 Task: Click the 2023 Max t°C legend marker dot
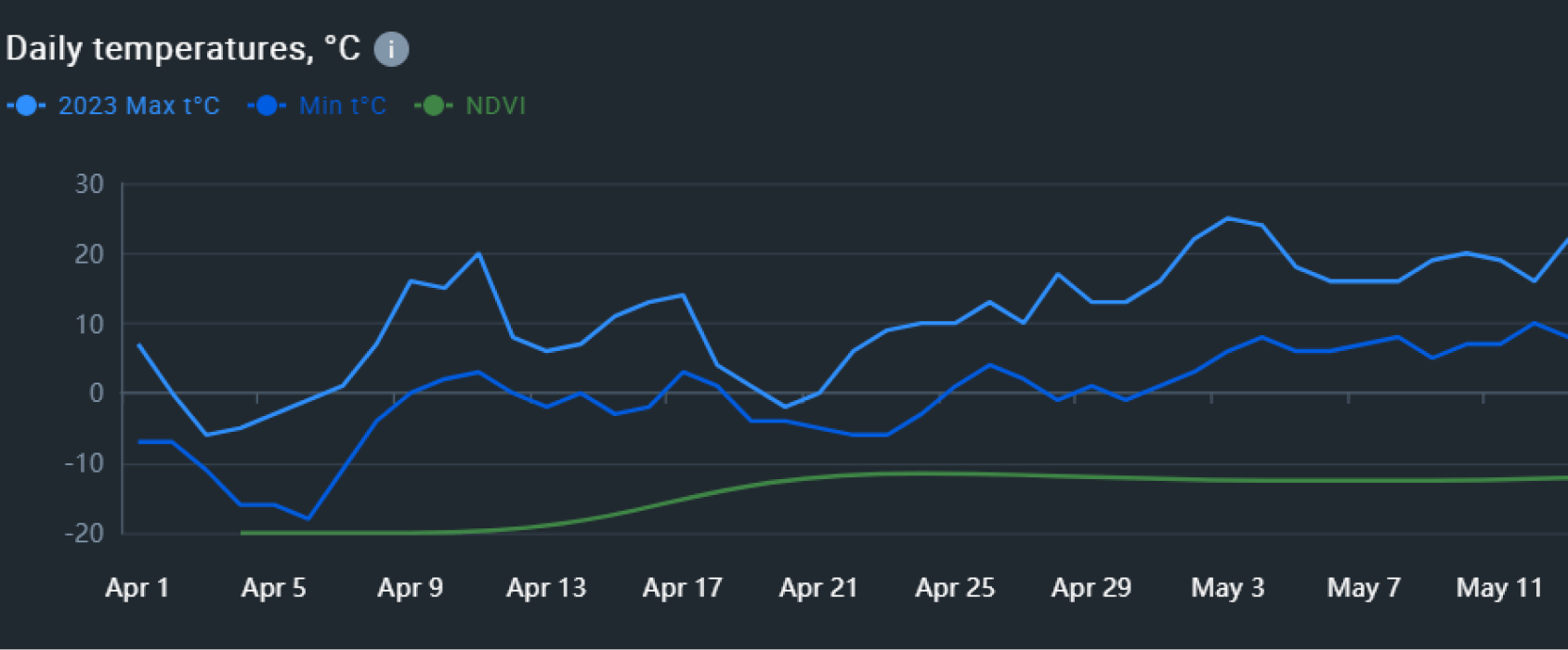pyautogui.click(x=26, y=106)
